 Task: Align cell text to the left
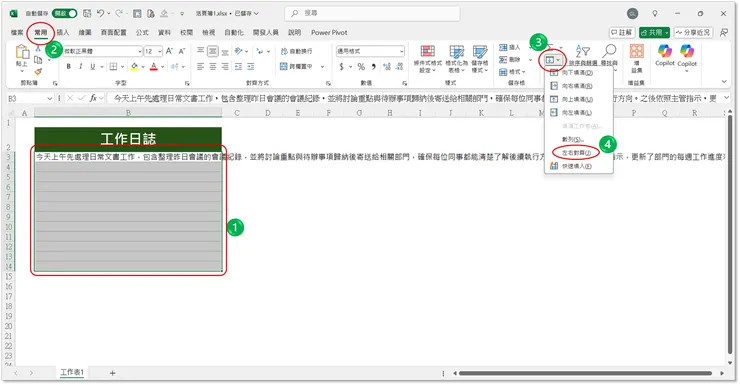[x=201, y=67]
